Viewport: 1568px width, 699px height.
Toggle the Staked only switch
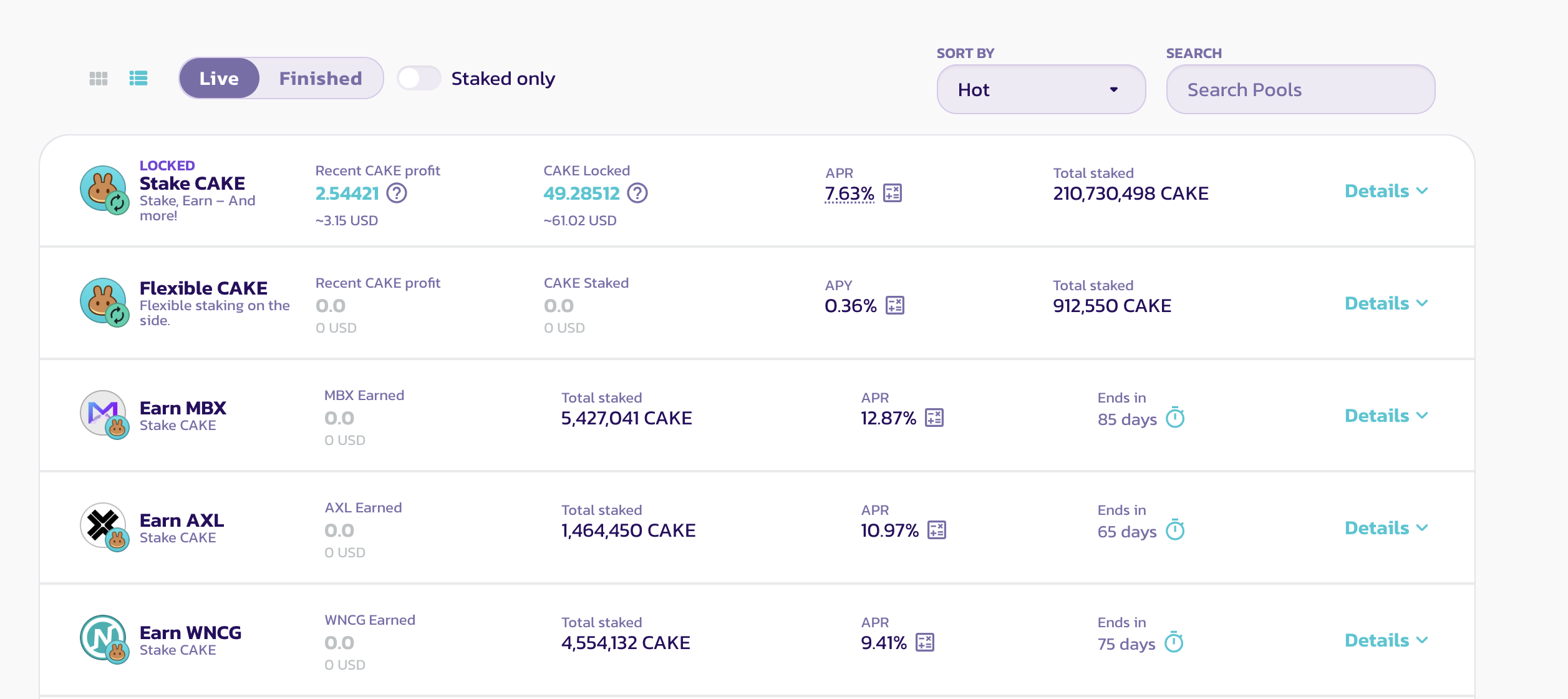(419, 79)
